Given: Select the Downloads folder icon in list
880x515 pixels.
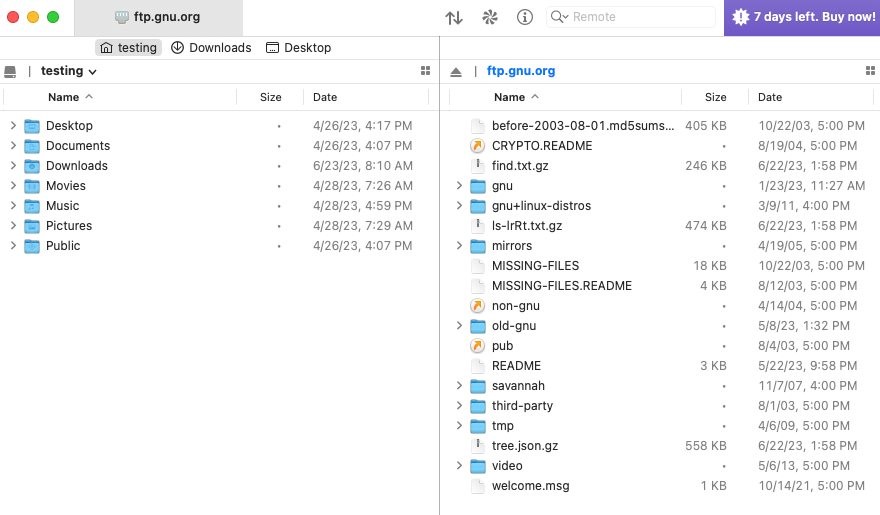Looking at the screenshot, I should point(32,166).
